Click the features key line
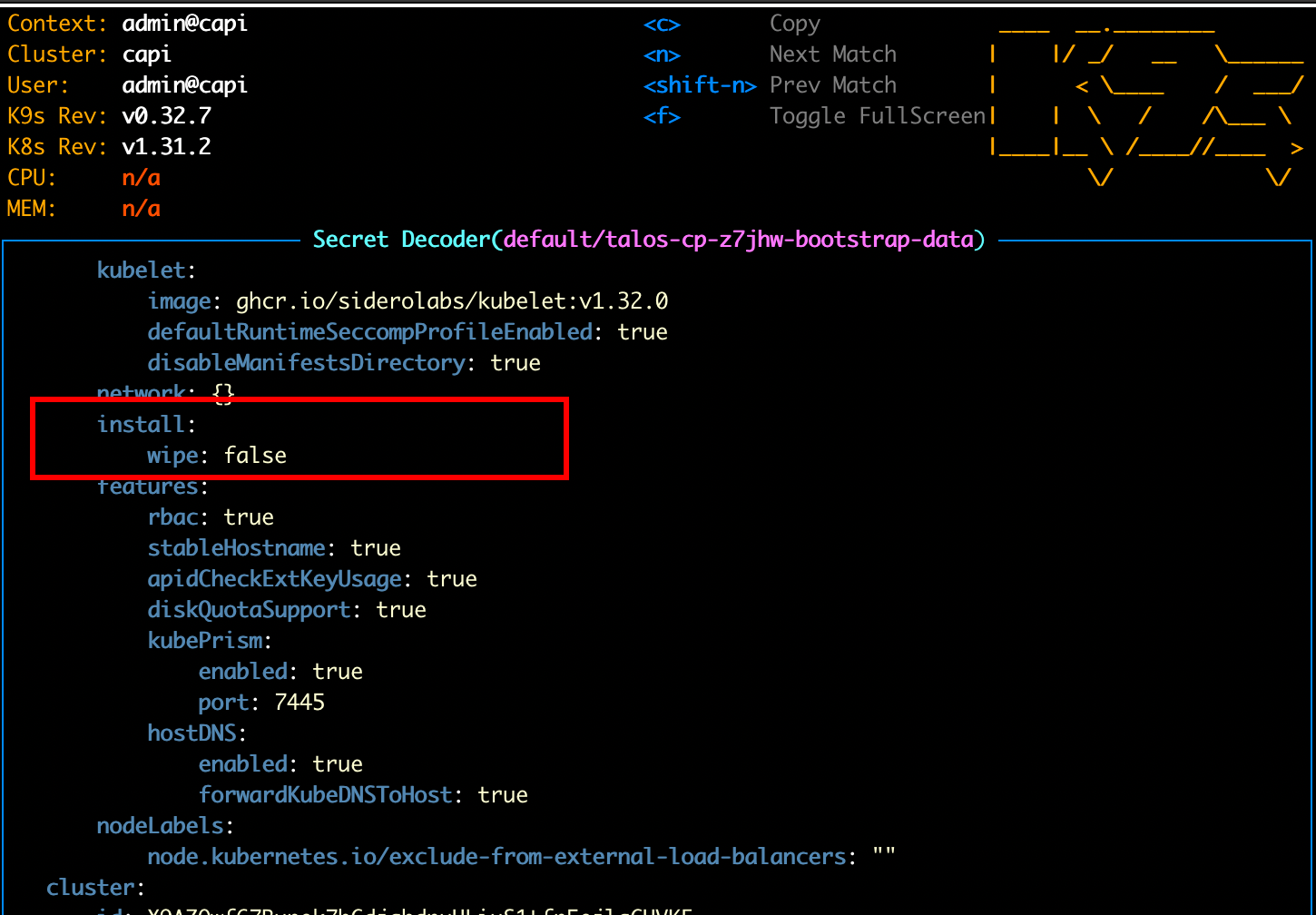Screen dimensions: 1316x915 [x=152, y=487]
